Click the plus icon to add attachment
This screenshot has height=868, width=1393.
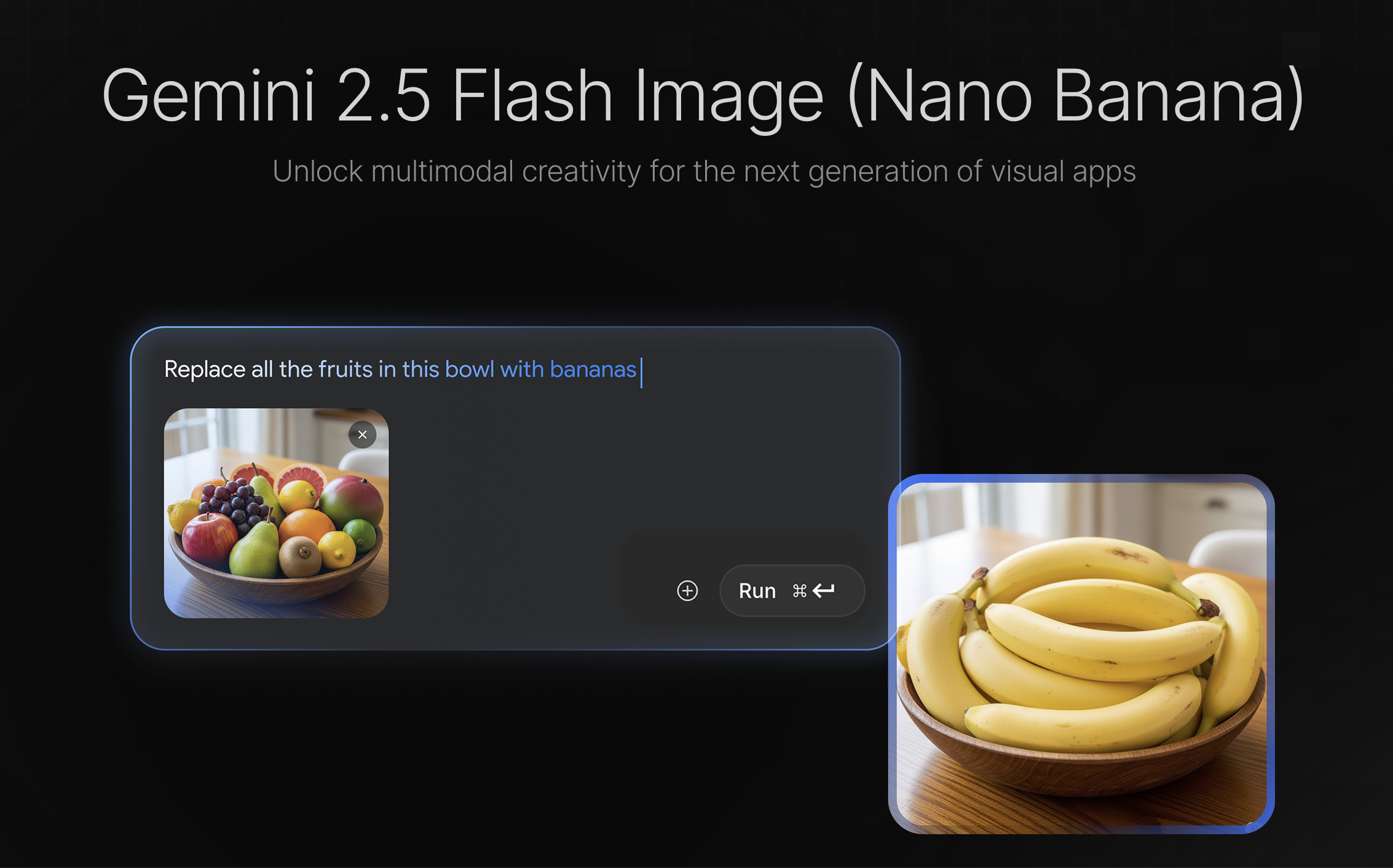click(687, 591)
